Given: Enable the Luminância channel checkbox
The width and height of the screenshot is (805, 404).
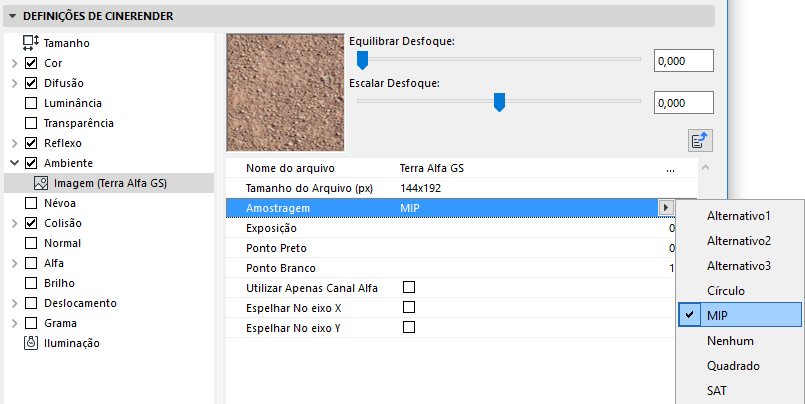Looking at the screenshot, I should 31,103.
